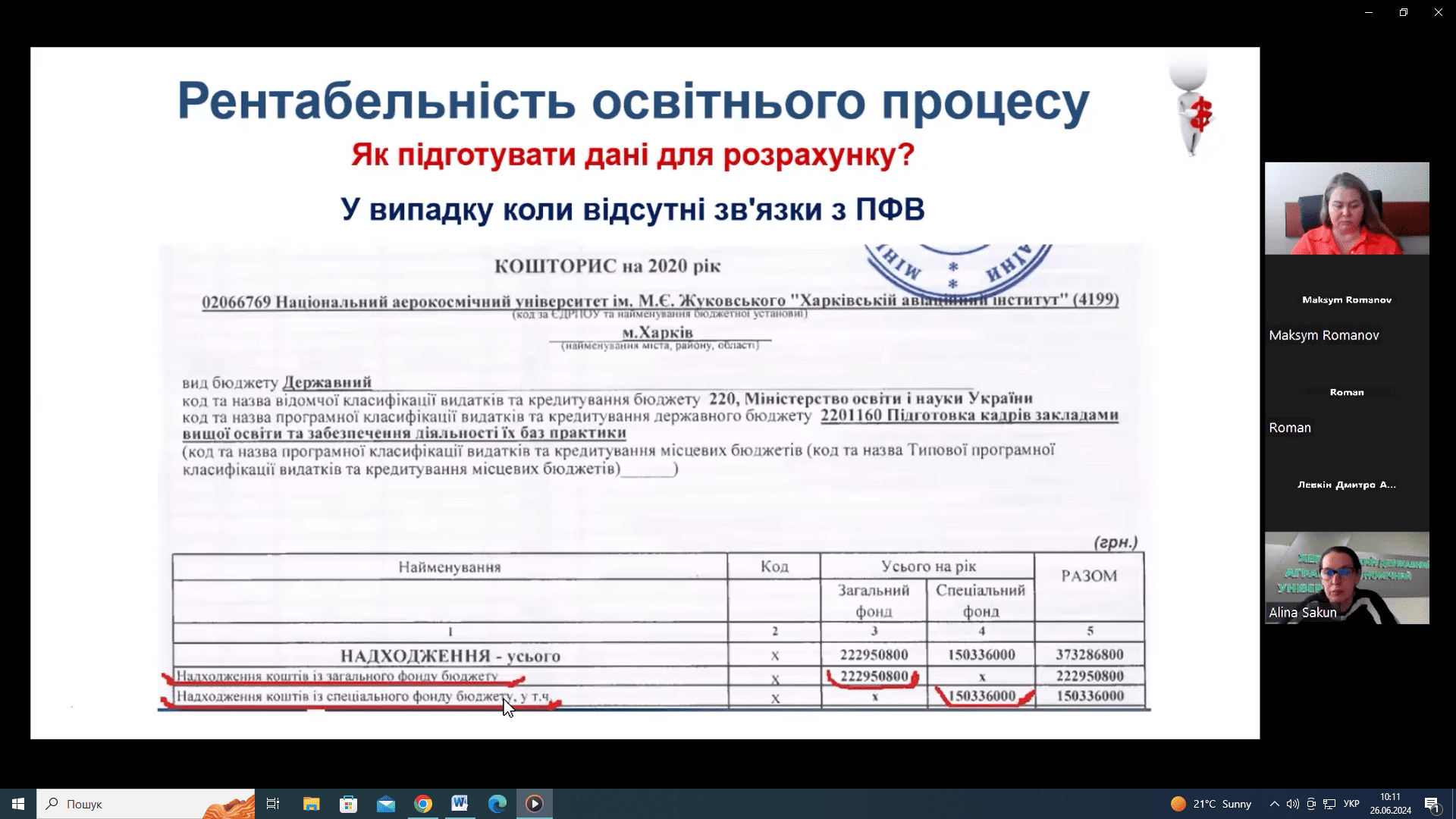The image size is (1456, 819).
Task: Open File Explorer from the taskbar
Action: [311, 804]
